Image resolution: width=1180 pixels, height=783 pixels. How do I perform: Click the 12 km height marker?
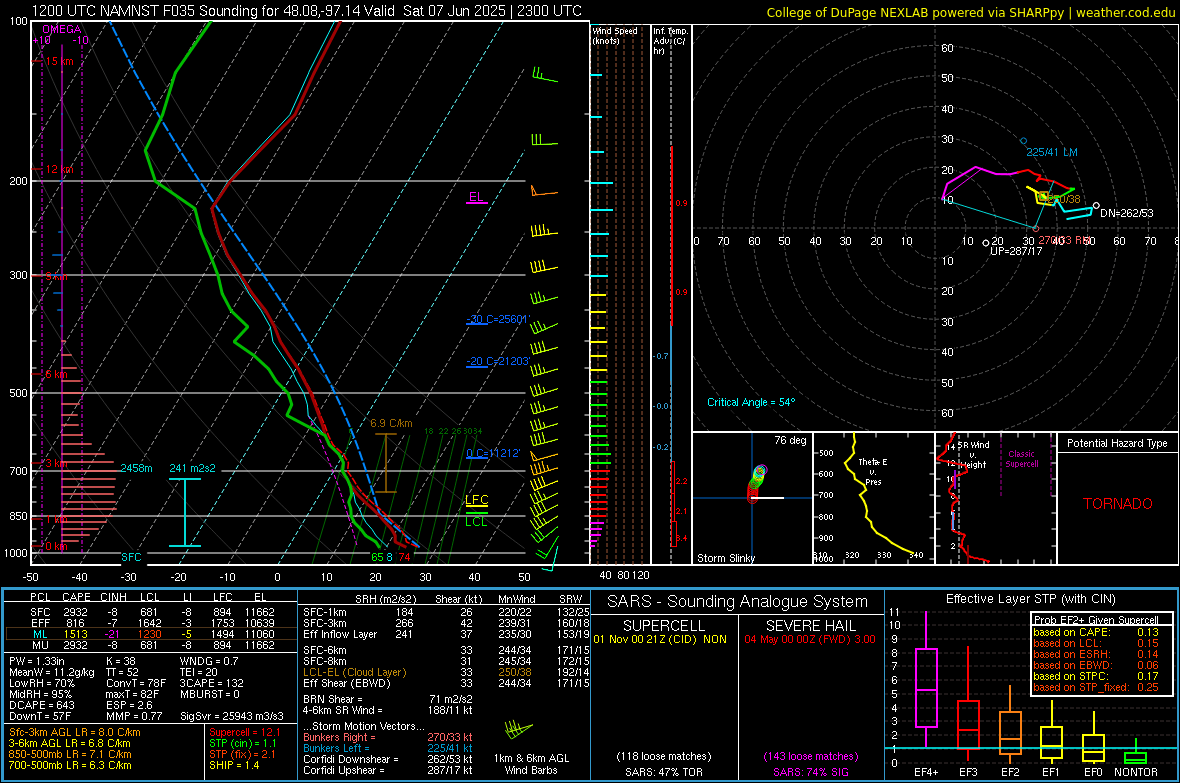coord(59,169)
